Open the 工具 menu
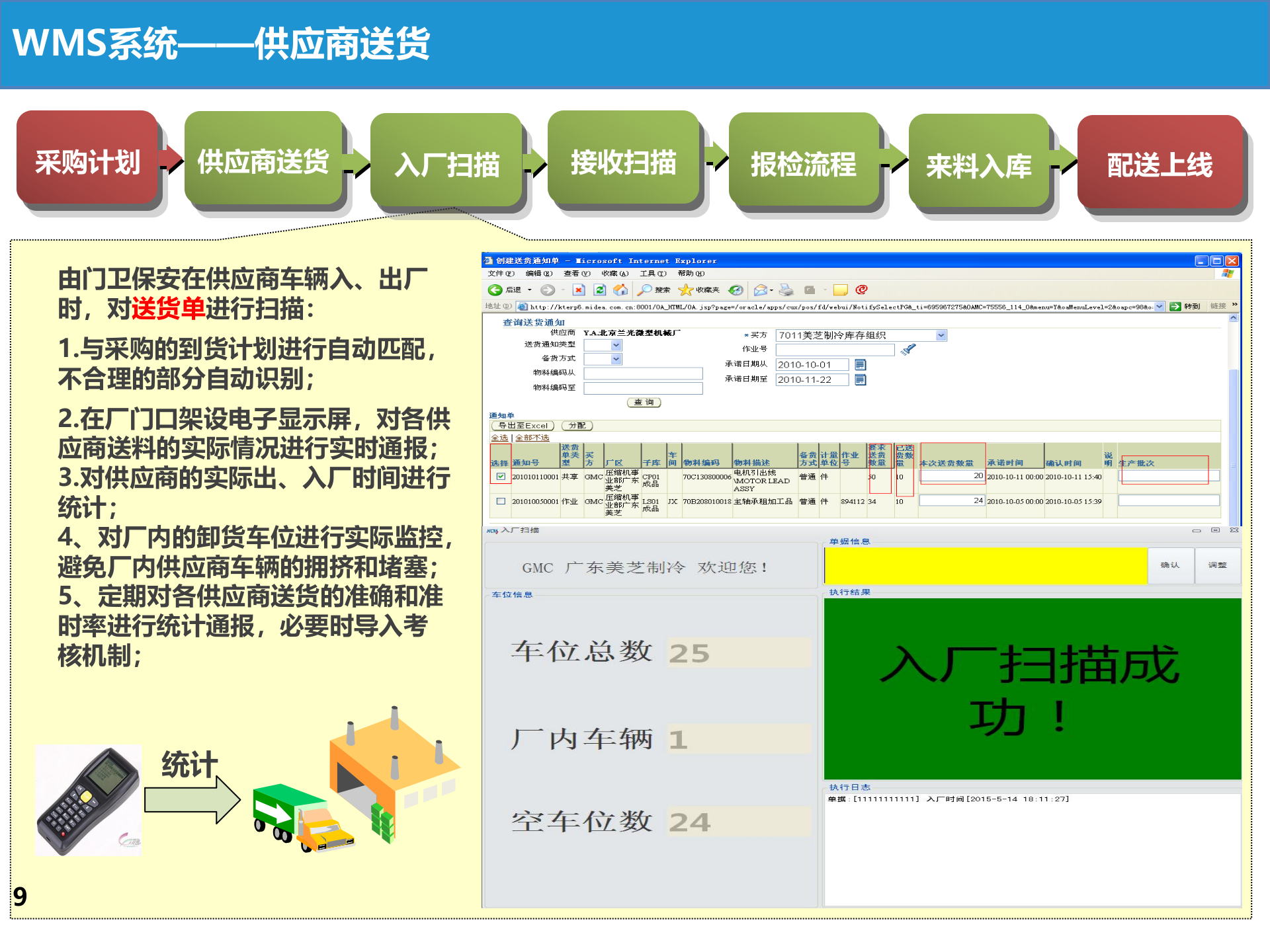Image resolution: width=1270 pixels, height=952 pixels. 653,273
